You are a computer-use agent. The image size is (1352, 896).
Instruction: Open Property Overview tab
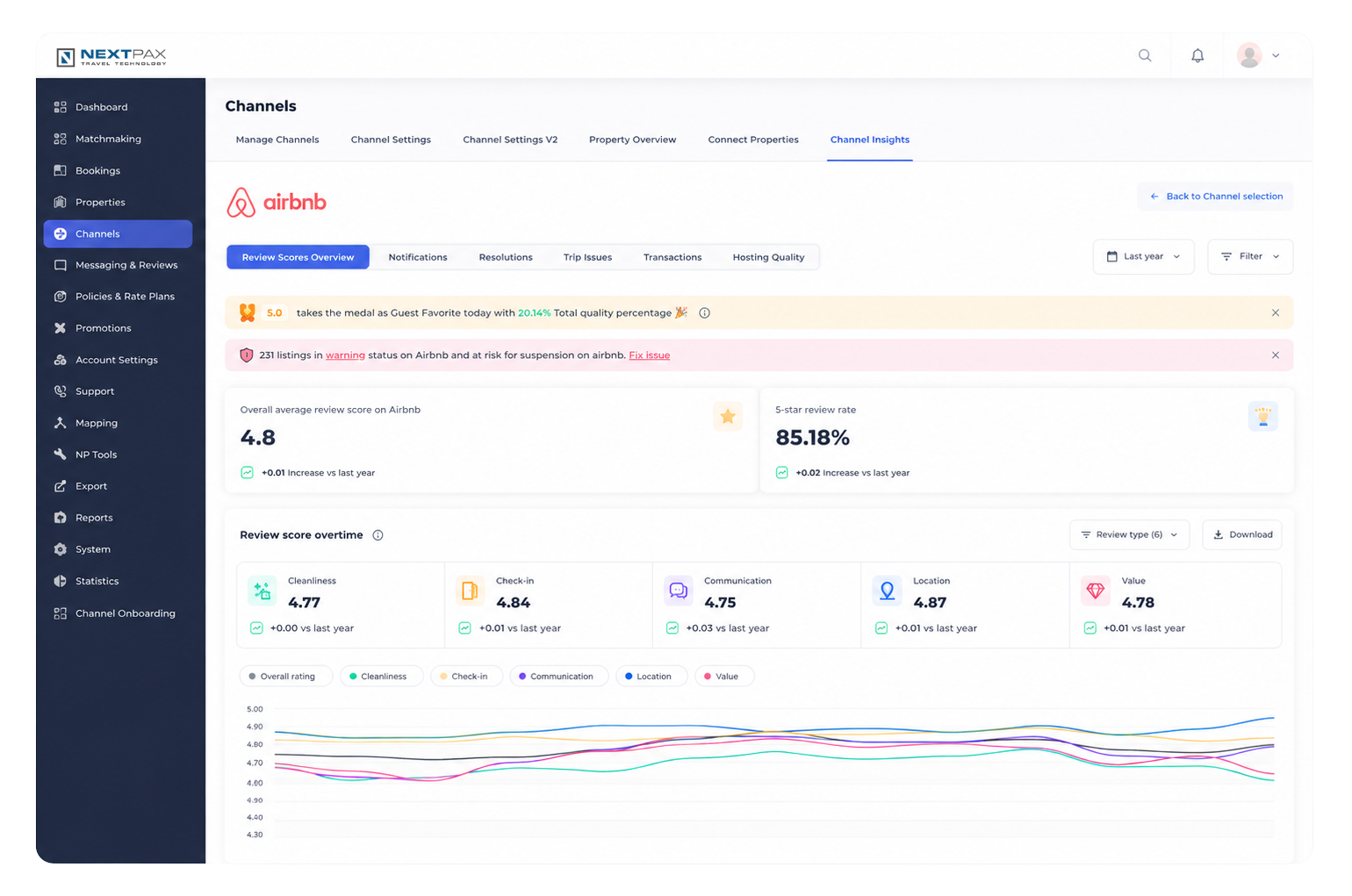pyautogui.click(x=632, y=140)
